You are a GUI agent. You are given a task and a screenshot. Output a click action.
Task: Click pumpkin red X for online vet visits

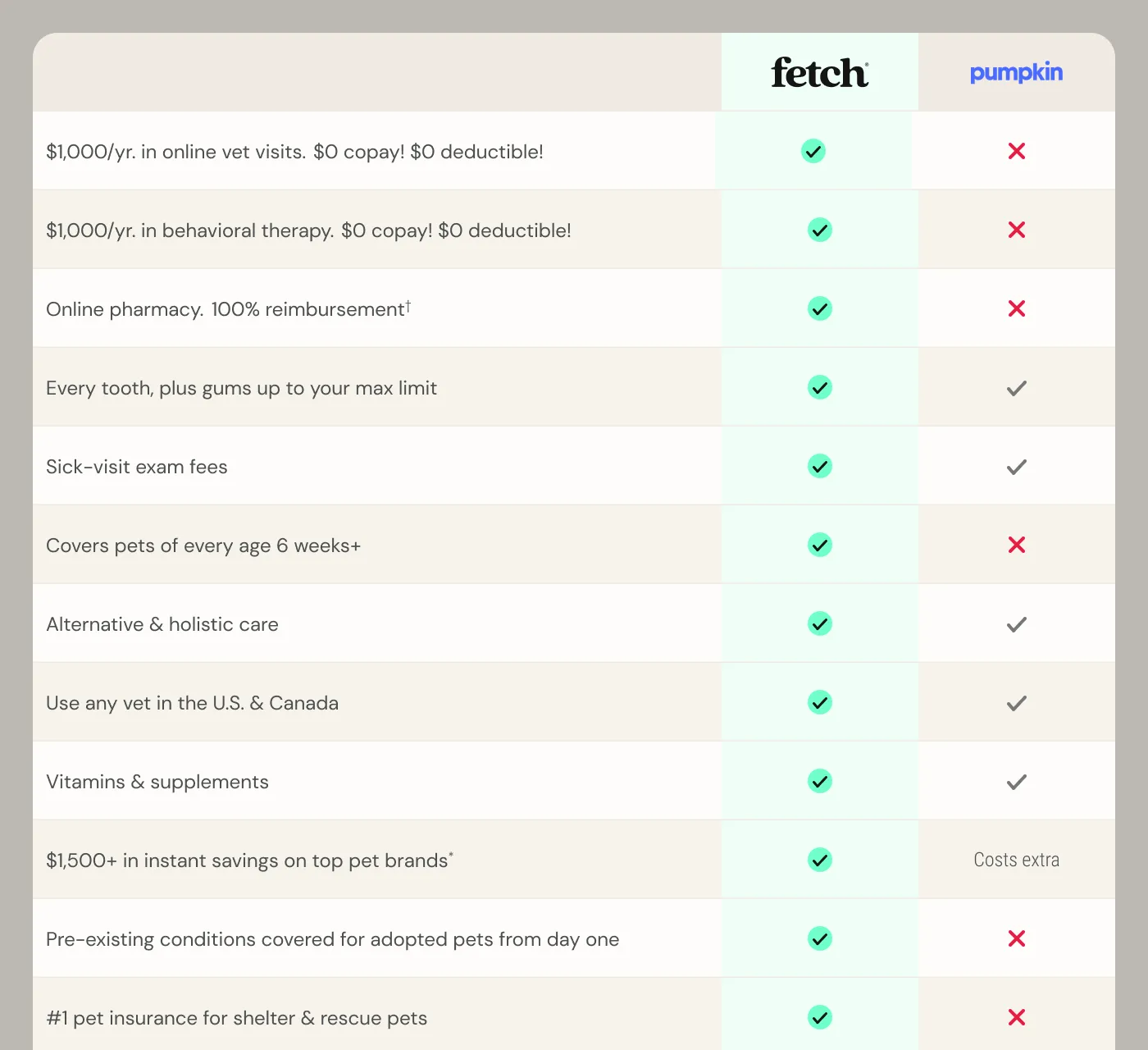(1017, 151)
